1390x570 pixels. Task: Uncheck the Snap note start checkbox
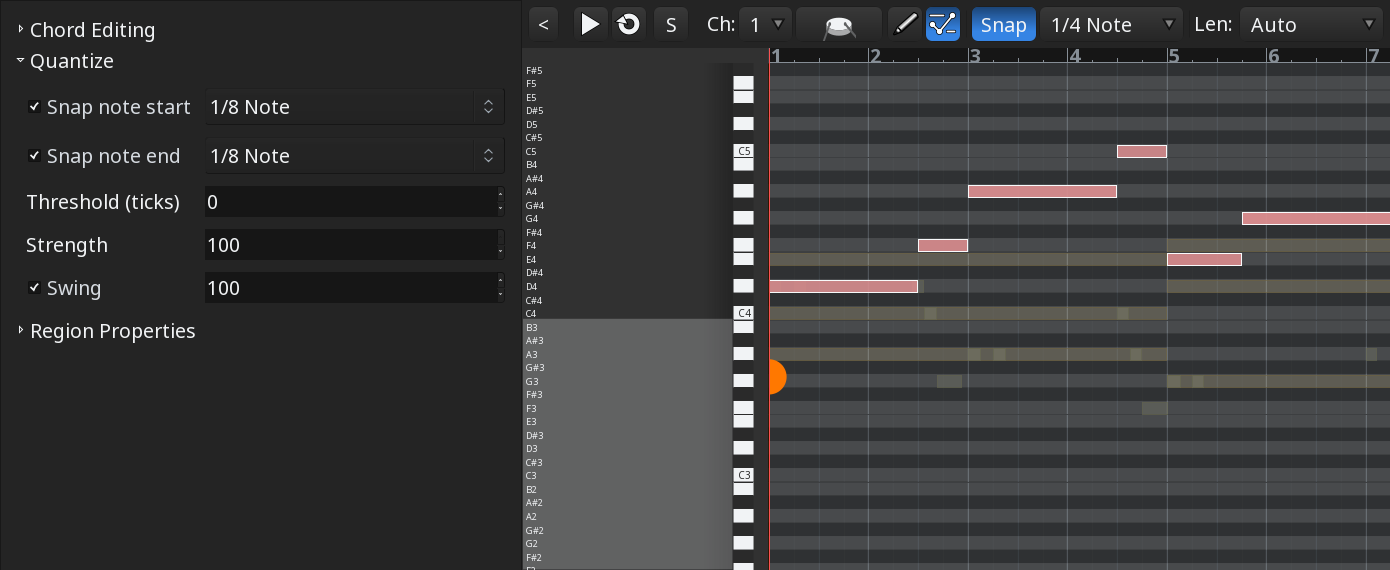click(35, 107)
